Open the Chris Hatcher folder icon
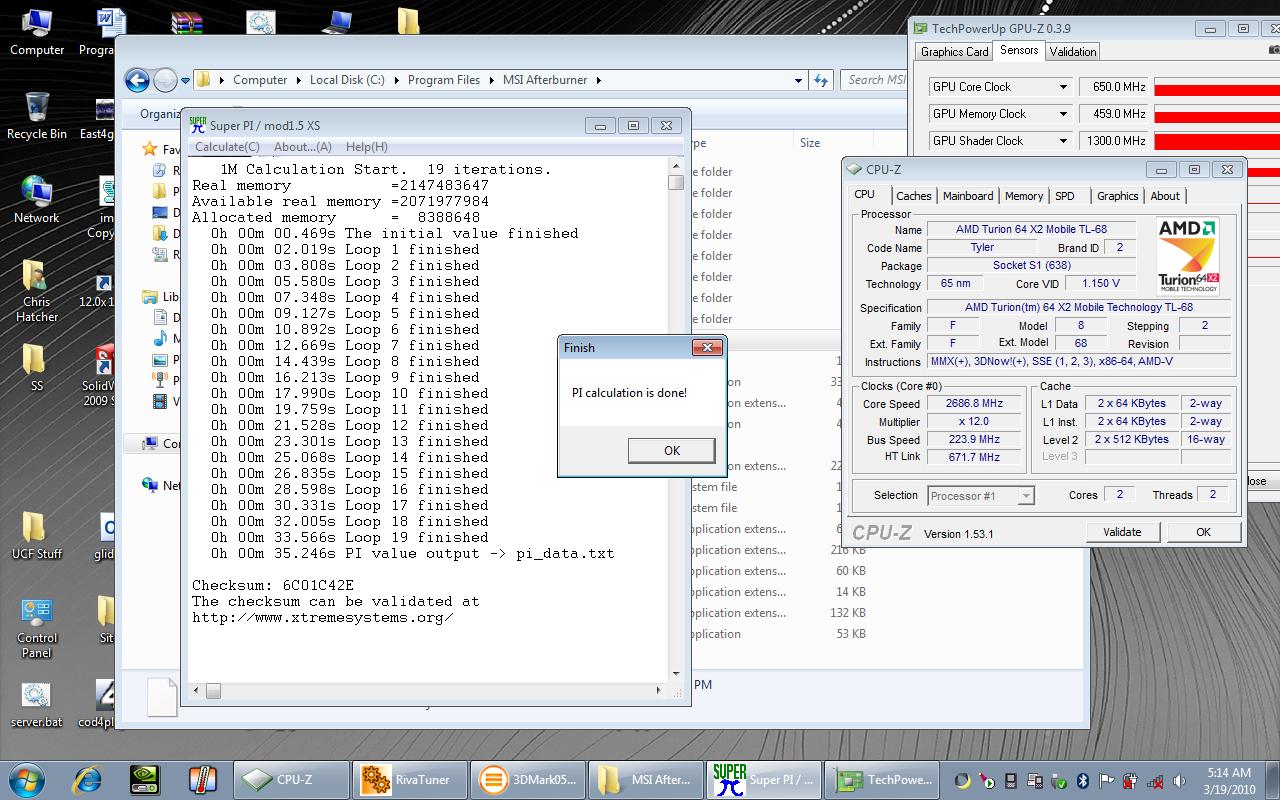1280x800 pixels. tap(37, 291)
